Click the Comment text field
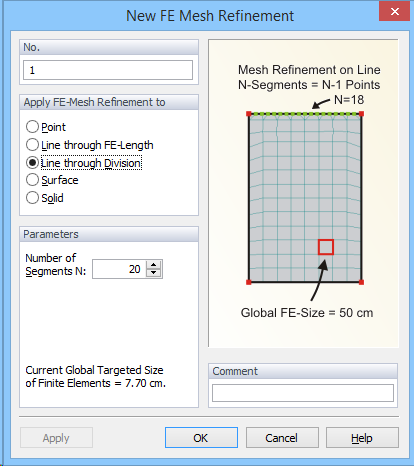Image resolution: width=414 pixels, height=466 pixels. click(x=303, y=393)
